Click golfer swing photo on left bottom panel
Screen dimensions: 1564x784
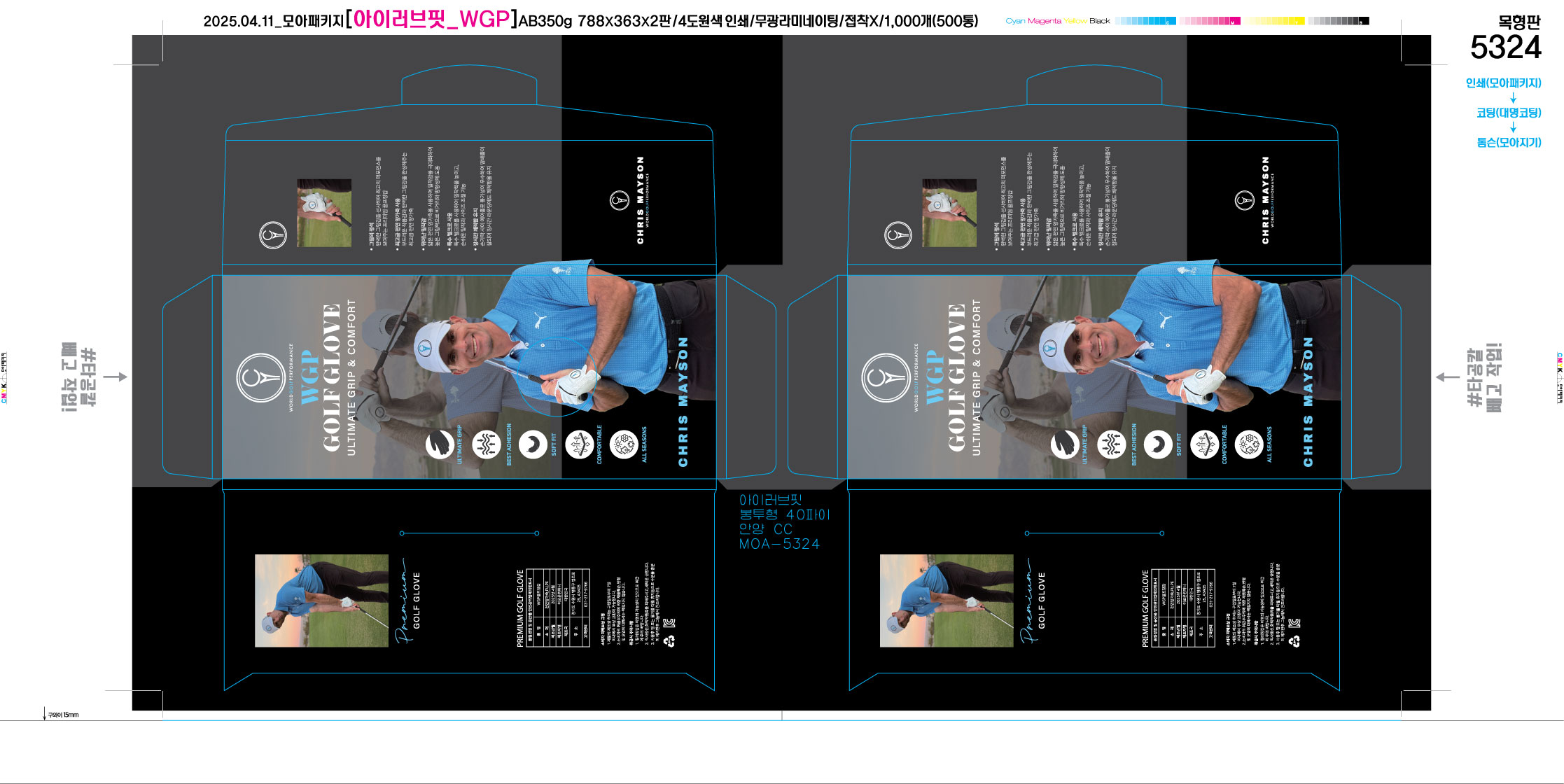pos(321,601)
